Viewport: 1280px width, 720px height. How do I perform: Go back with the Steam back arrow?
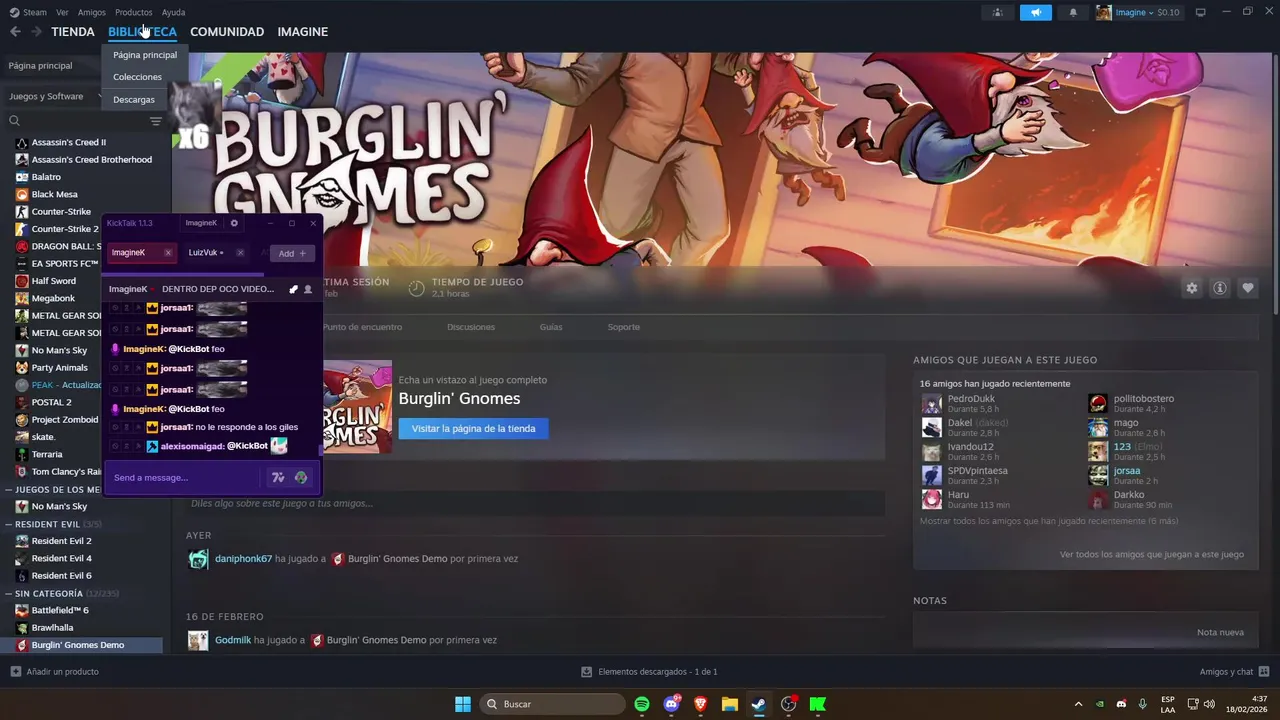coord(15,32)
